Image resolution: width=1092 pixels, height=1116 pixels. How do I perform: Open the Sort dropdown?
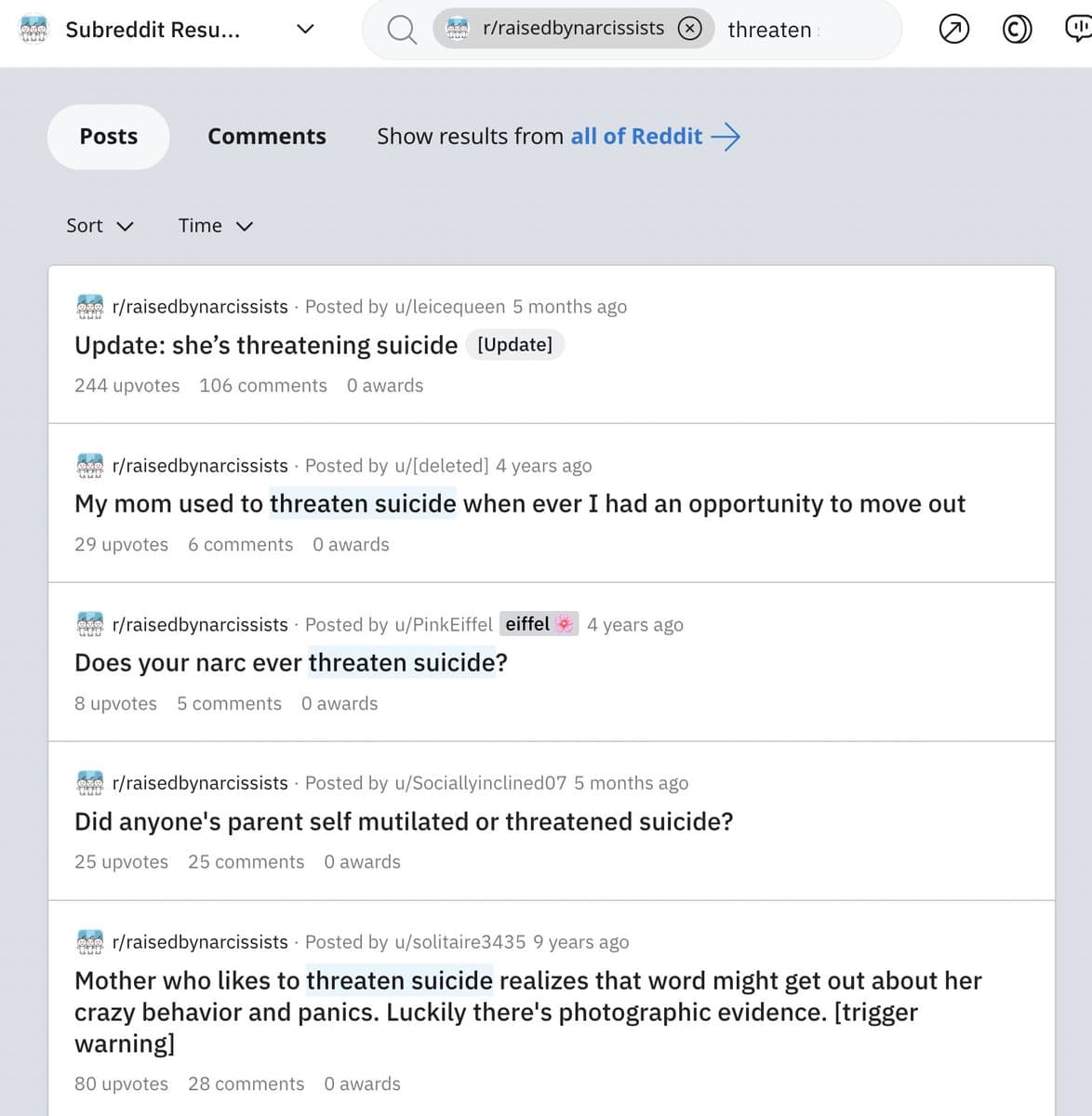(x=100, y=225)
